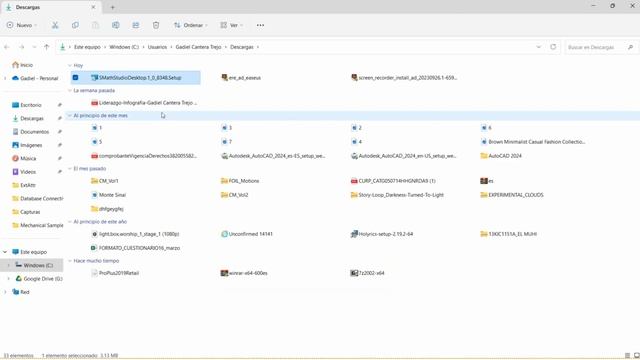Click the Share icon in toolbar
This screenshot has height=360, width=640.
[x=136, y=25]
